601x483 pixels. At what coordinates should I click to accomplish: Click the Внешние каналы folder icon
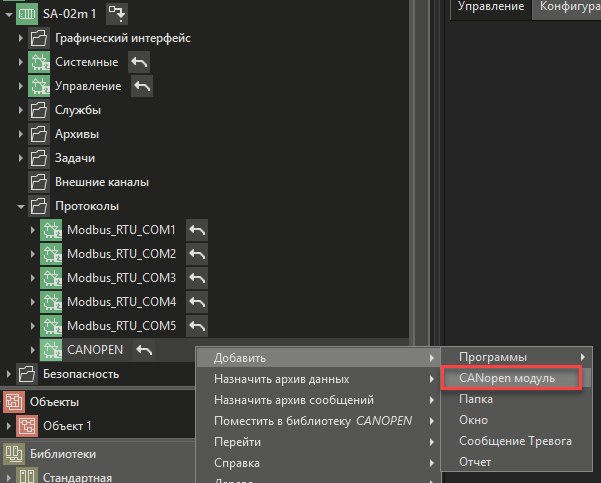pyautogui.click(x=39, y=182)
